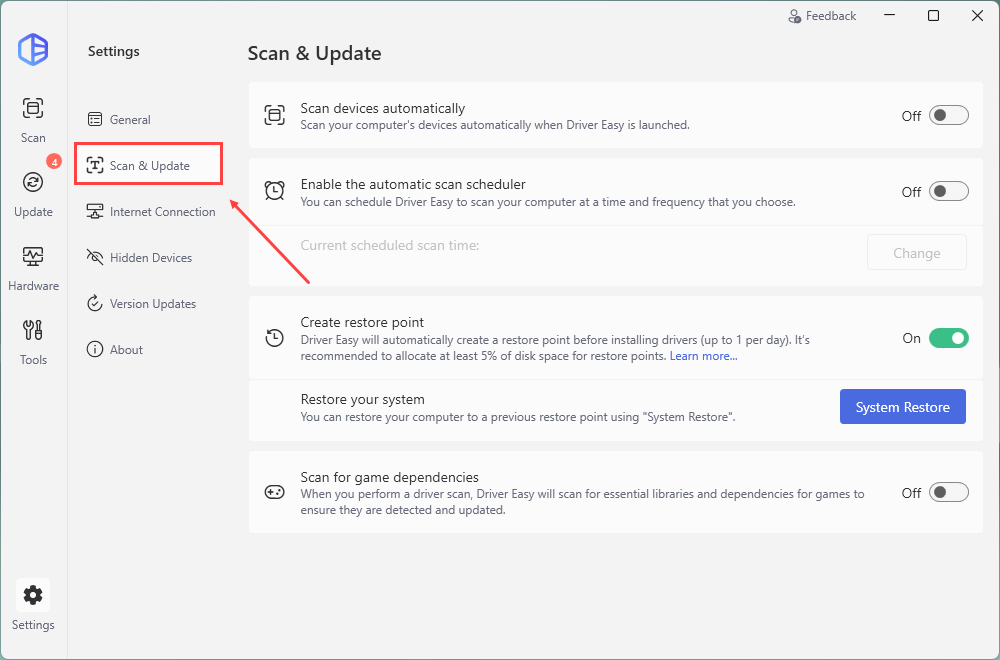Click the Driver Easy logo icon
This screenshot has width=1000, height=660.
pos(33,50)
